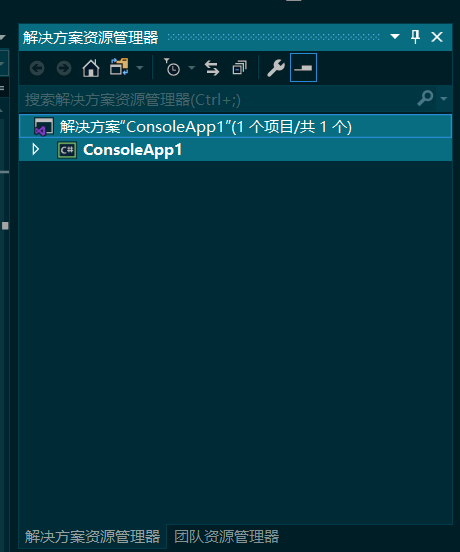The height and width of the screenshot is (552, 460).
Task: Close the Solution Explorer panel
Action: tap(437, 37)
